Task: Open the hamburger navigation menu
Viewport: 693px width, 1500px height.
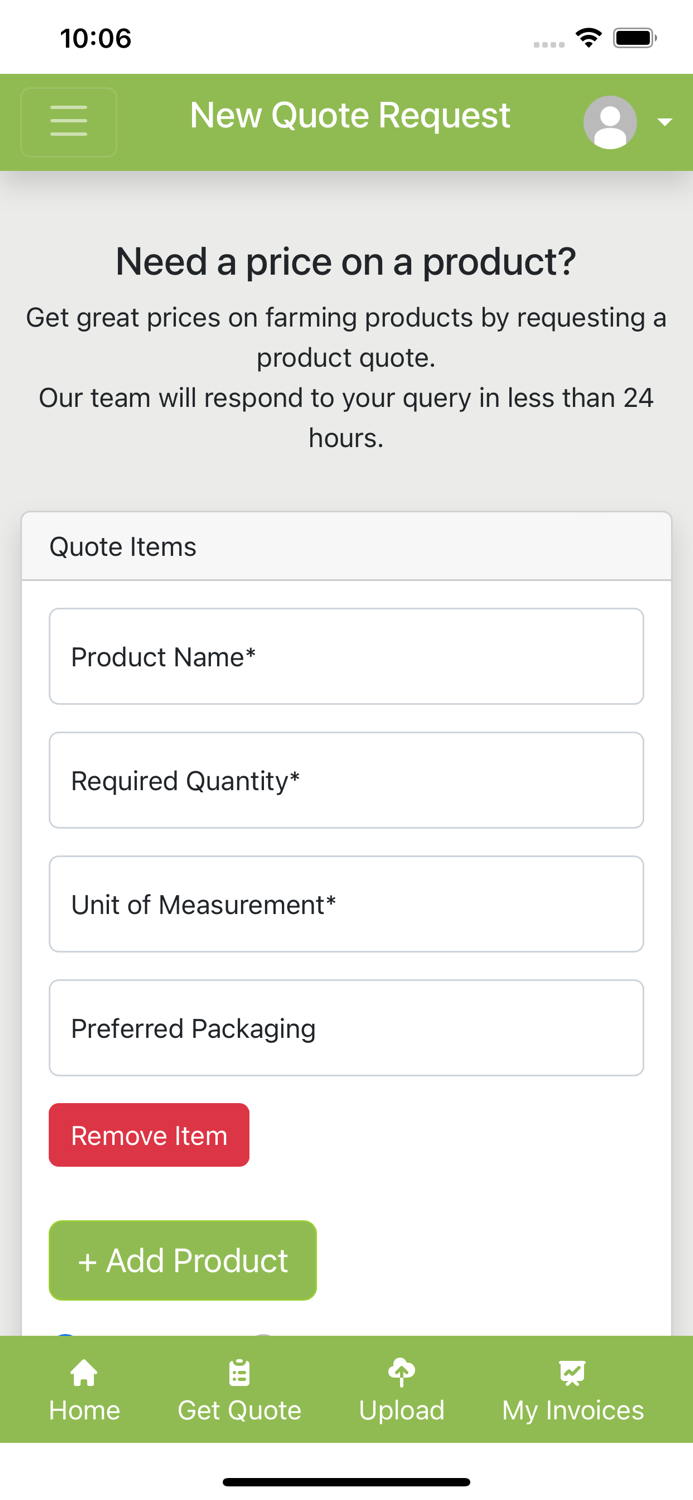Action: coord(69,122)
